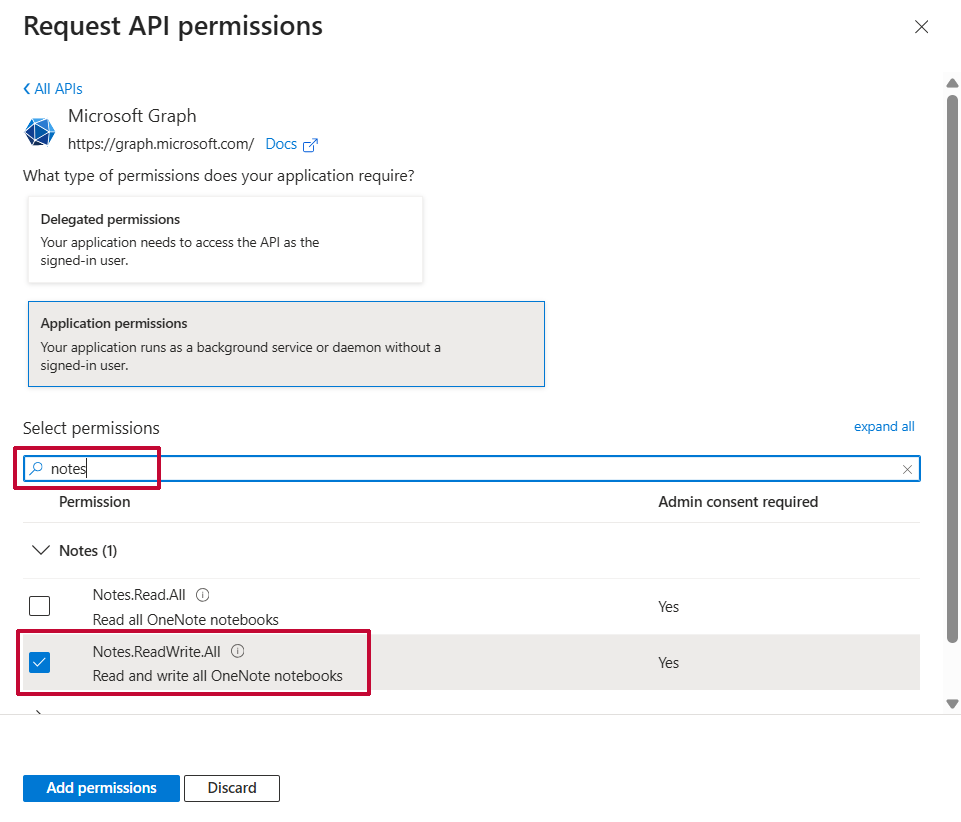
Task: Enable the Notes.Read.All checkbox
Action: [39, 606]
